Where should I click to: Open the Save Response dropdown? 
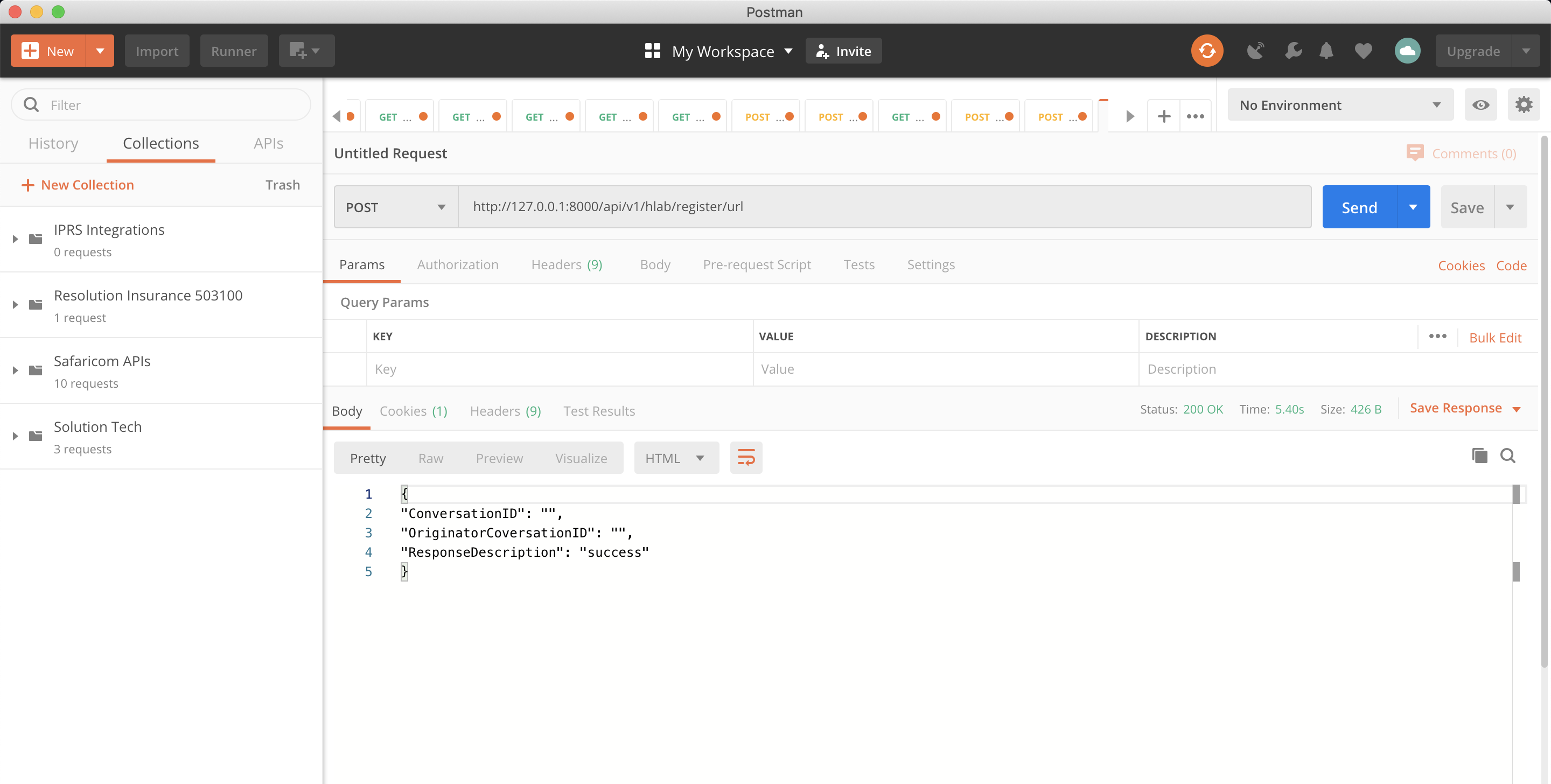tap(1465, 408)
